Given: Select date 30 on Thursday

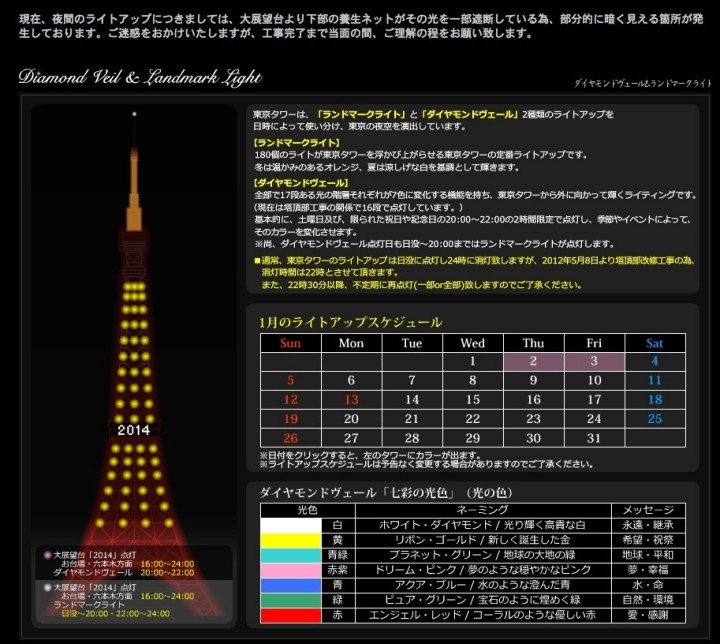Looking at the screenshot, I should click(x=533, y=439).
